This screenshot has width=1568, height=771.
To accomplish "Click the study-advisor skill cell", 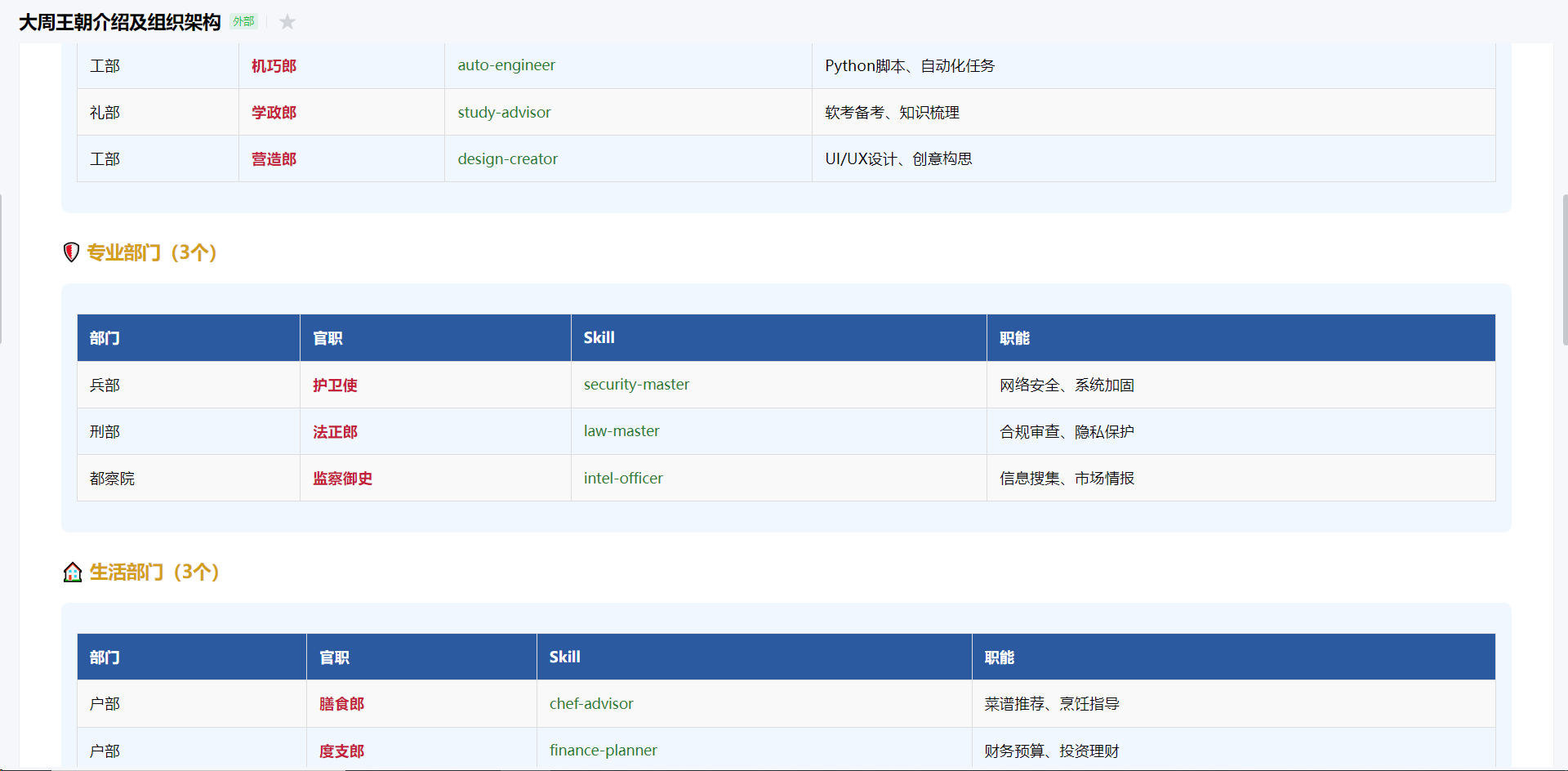I will (x=628, y=112).
